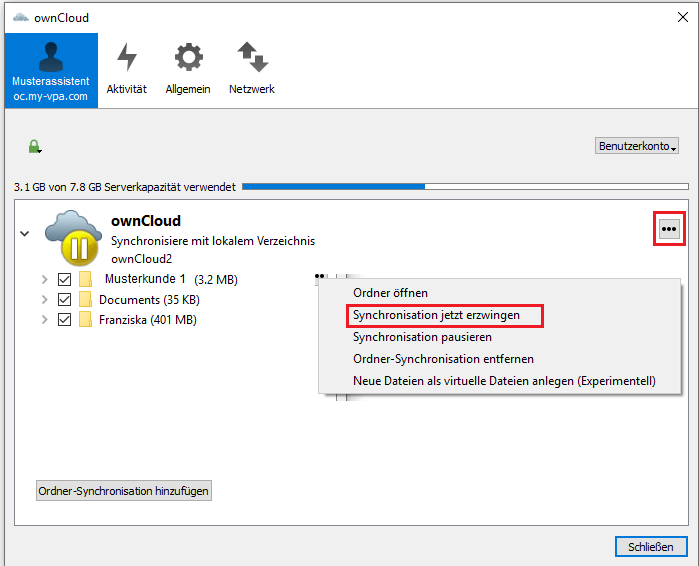Screen dimensions: 699x566
Task: Close the ownCloud window
Action: click(683, 17)
